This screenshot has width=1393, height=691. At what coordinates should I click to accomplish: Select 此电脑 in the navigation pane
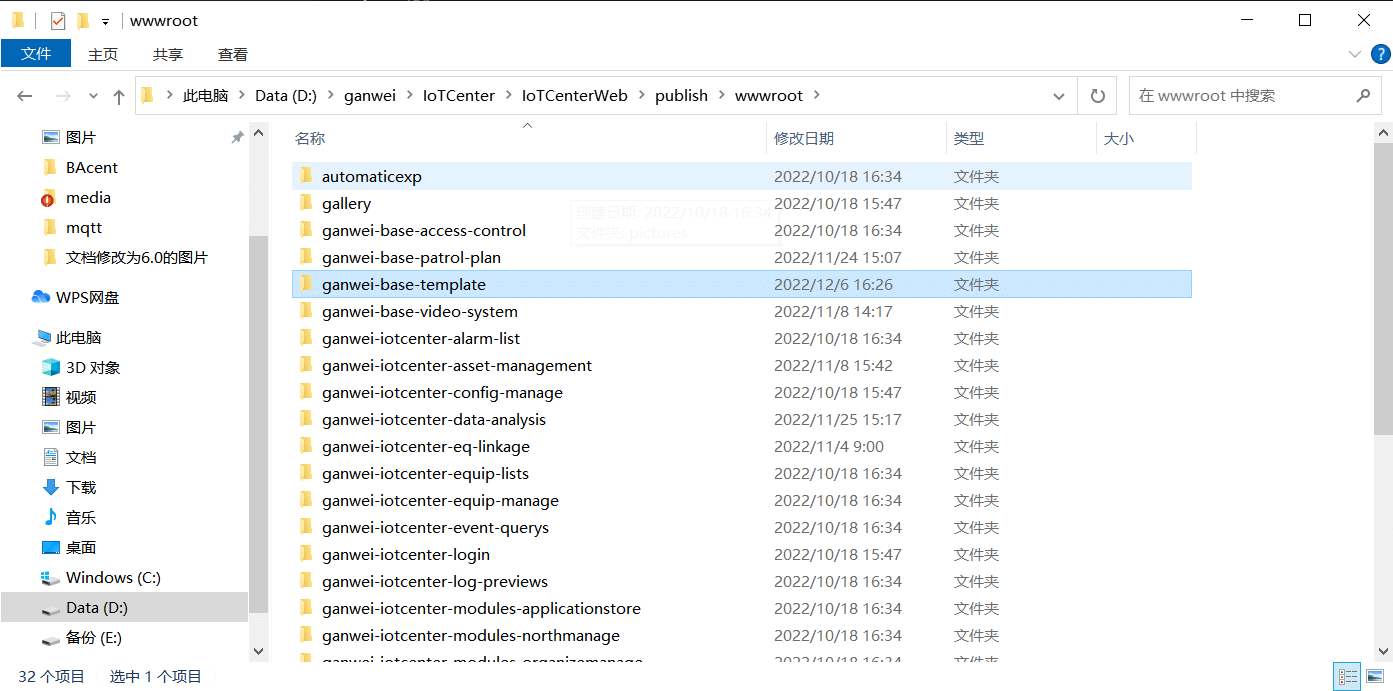(x=78, y=338)
